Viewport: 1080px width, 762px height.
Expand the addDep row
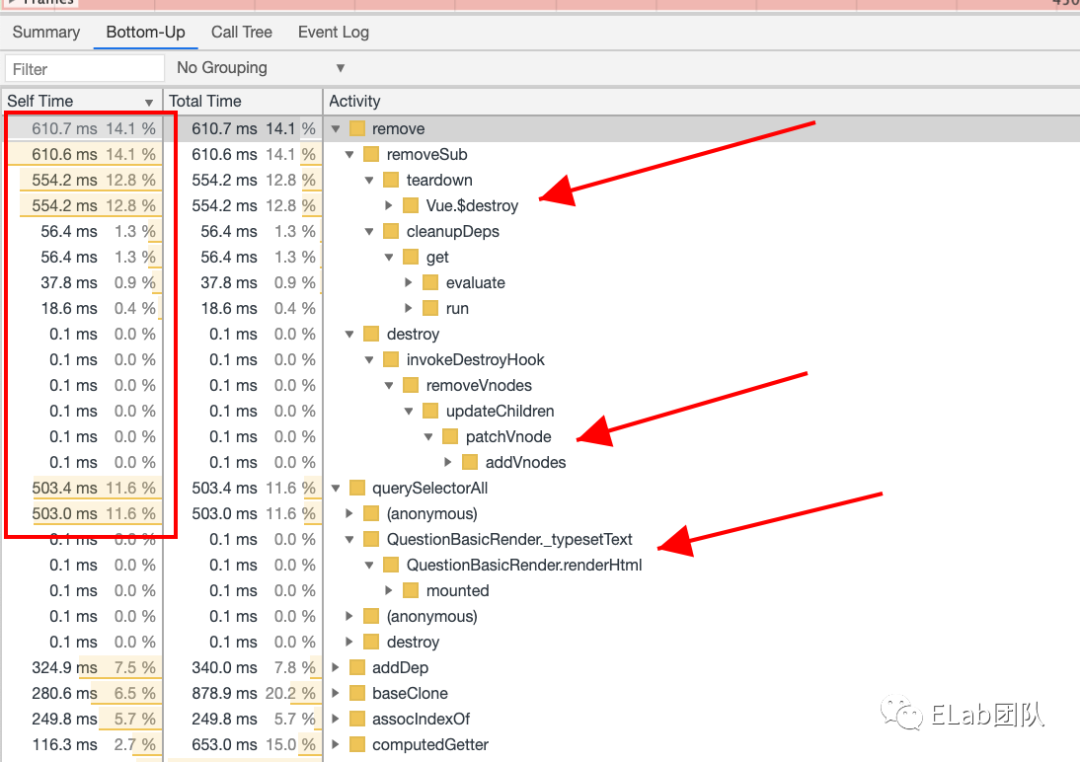[336, 668]
